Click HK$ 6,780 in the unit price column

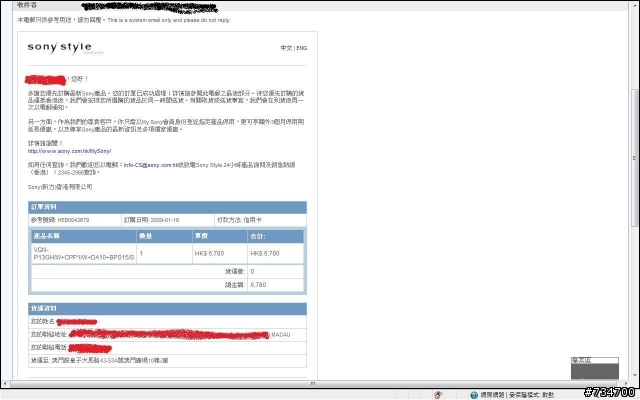209,253
